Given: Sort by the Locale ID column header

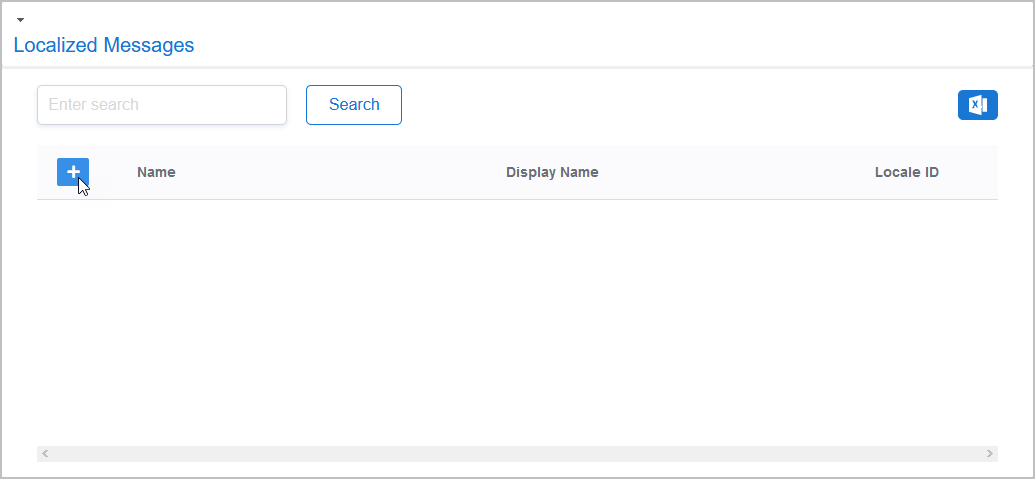Looking at the screenshot, I should click(x=906, y=172).
